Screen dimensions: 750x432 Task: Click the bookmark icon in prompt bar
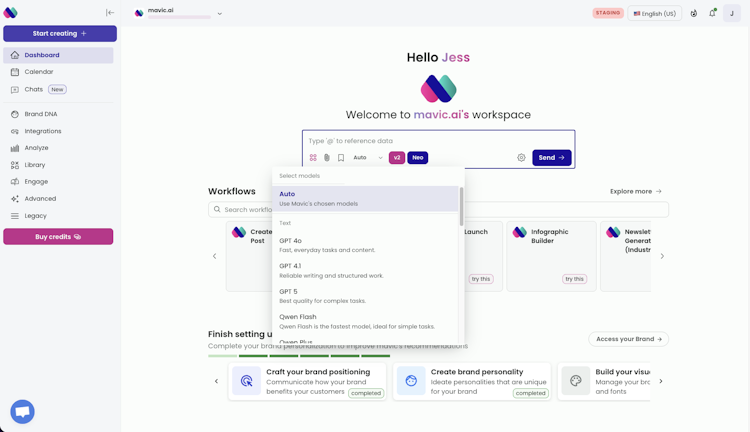tap(341, 157)
